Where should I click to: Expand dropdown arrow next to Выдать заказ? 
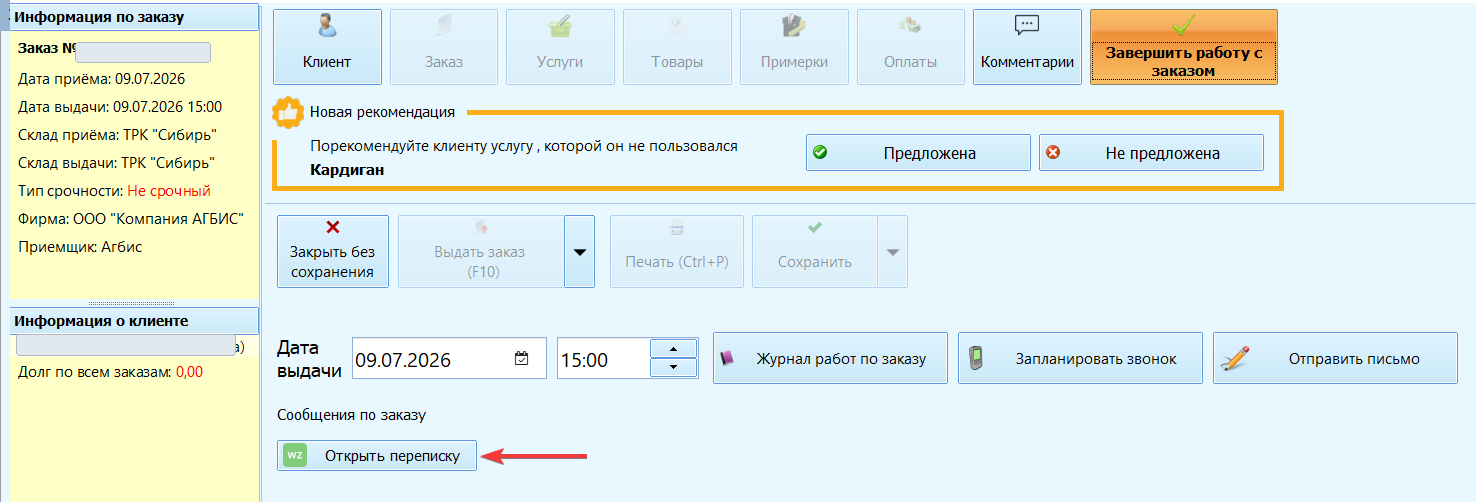(579, 251)
